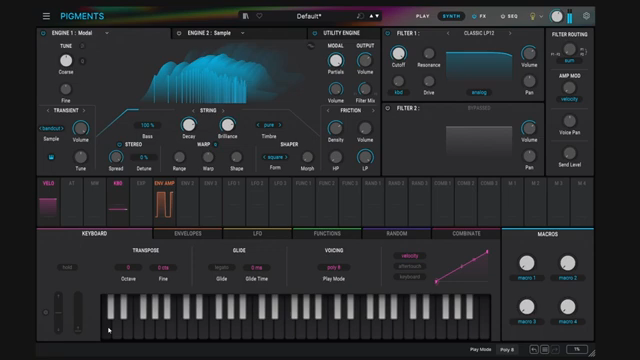The image size is (640, 360).
Task: Click the sound design tips lightbulb icon
Action: (532, 16)
